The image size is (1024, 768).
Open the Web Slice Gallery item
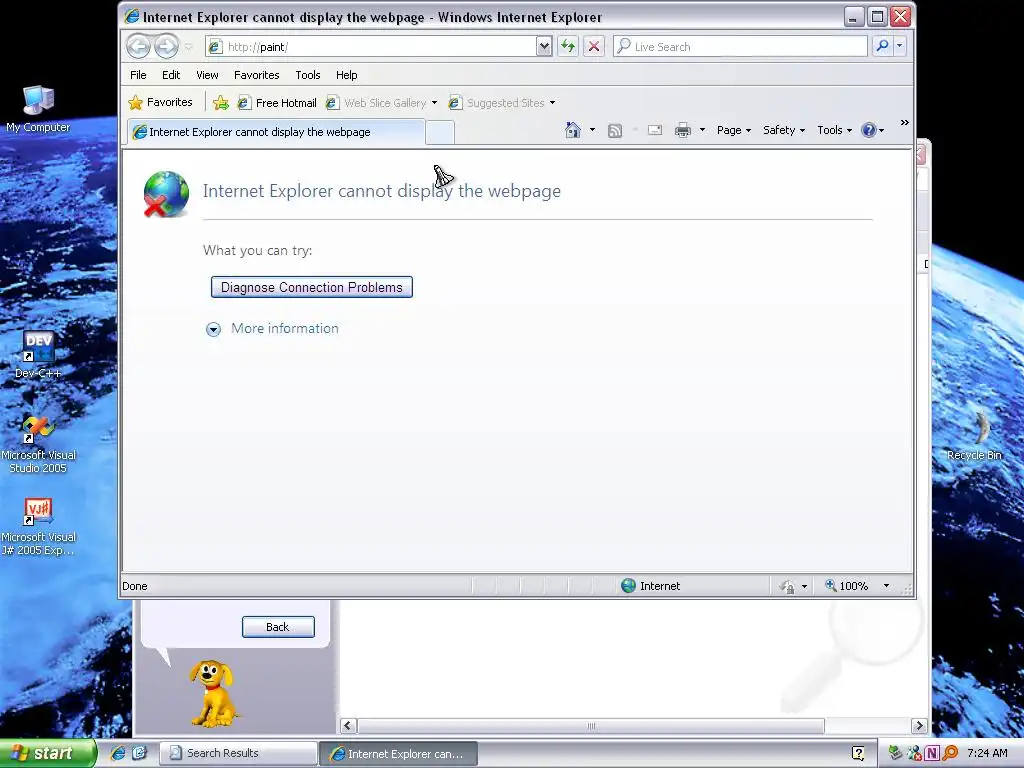pyautogui.click(x=376, y=103)
